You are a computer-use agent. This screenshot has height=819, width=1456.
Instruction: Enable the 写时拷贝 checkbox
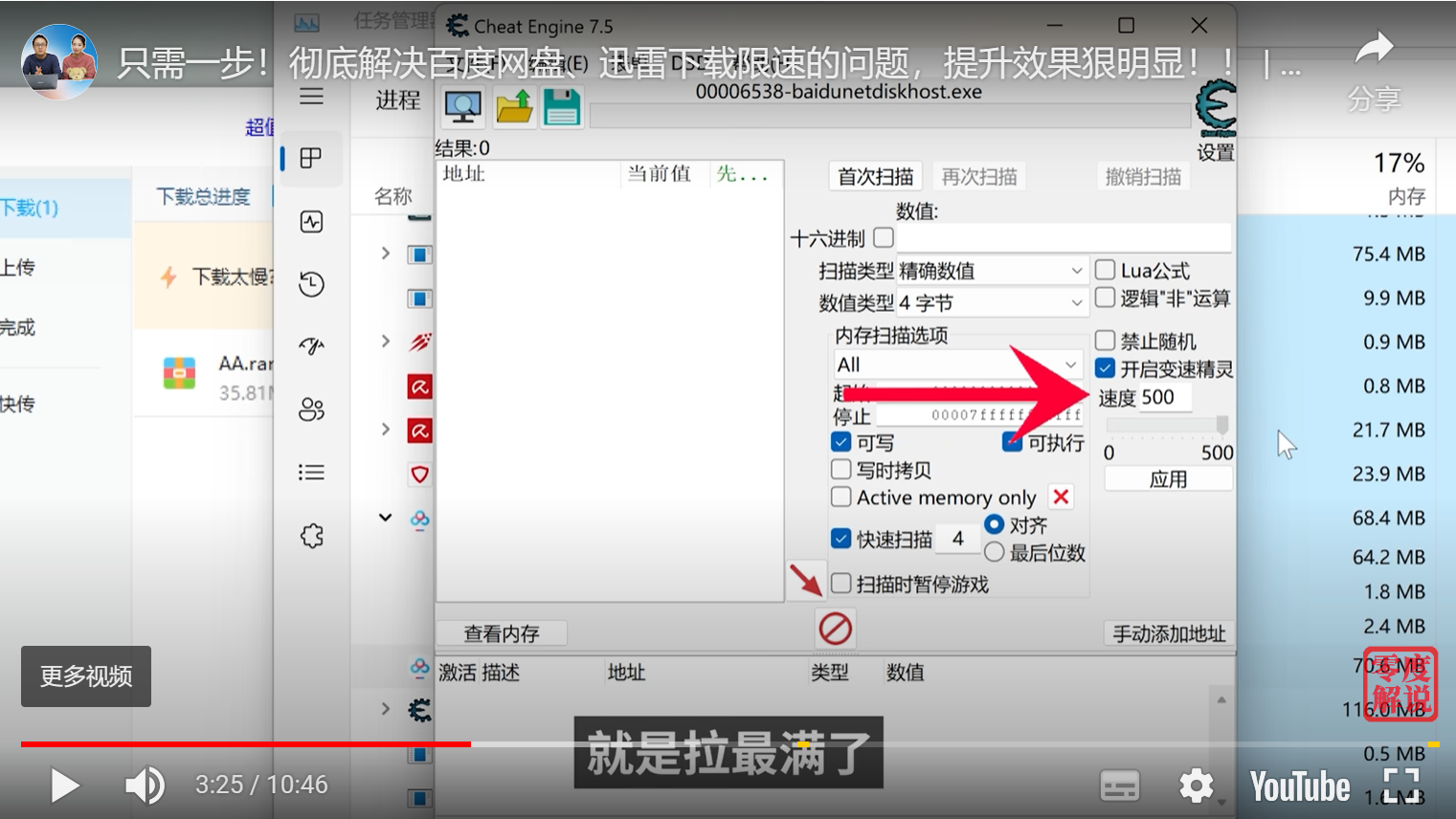coord(840,470)
